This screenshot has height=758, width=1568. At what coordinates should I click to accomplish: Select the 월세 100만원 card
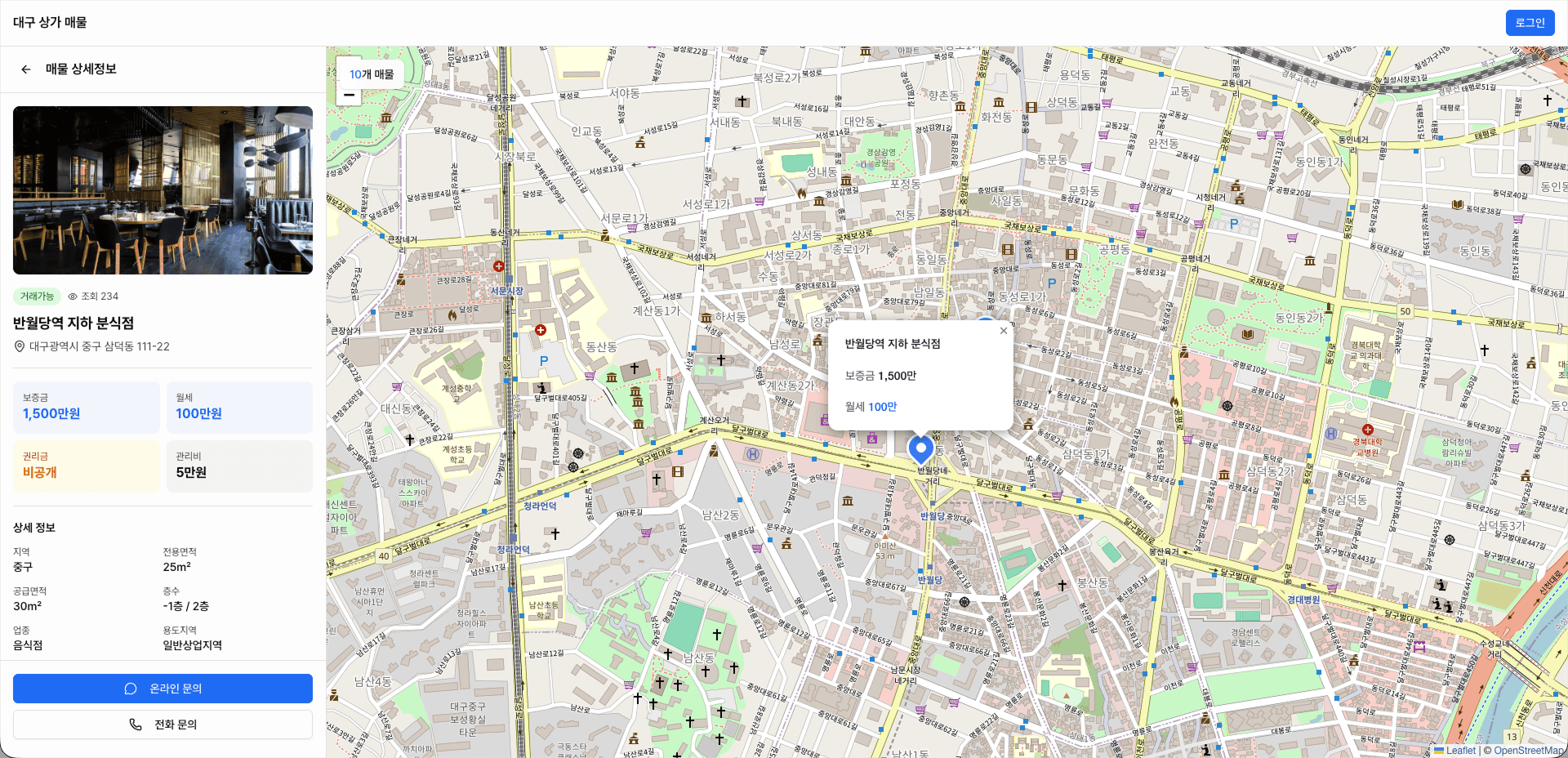pos(239,407)
